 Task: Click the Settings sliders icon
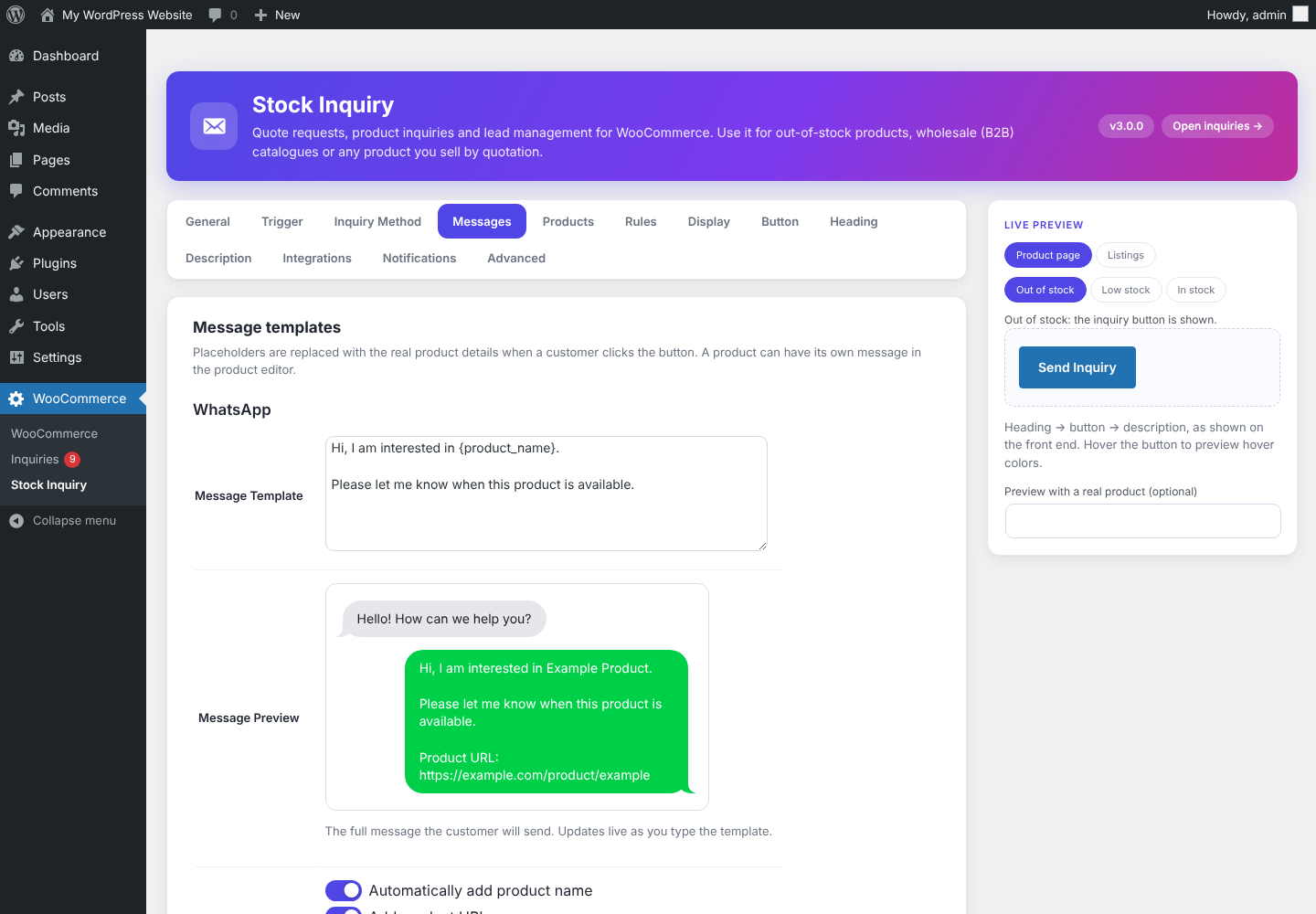[16, 357]
